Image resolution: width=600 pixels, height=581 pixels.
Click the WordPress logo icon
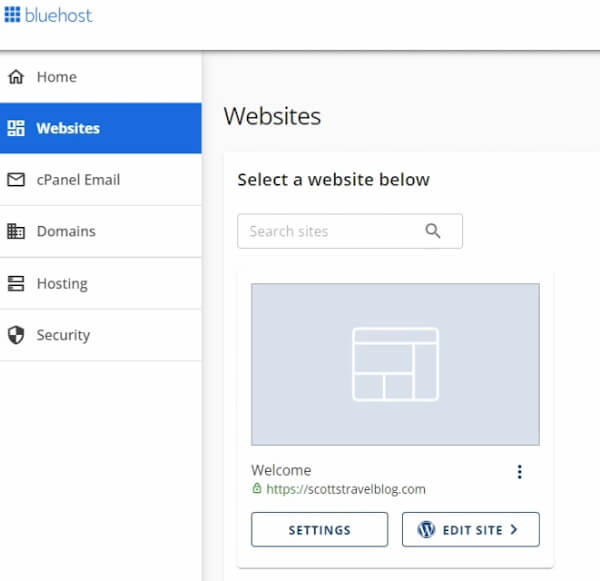(x=427, y=530)
